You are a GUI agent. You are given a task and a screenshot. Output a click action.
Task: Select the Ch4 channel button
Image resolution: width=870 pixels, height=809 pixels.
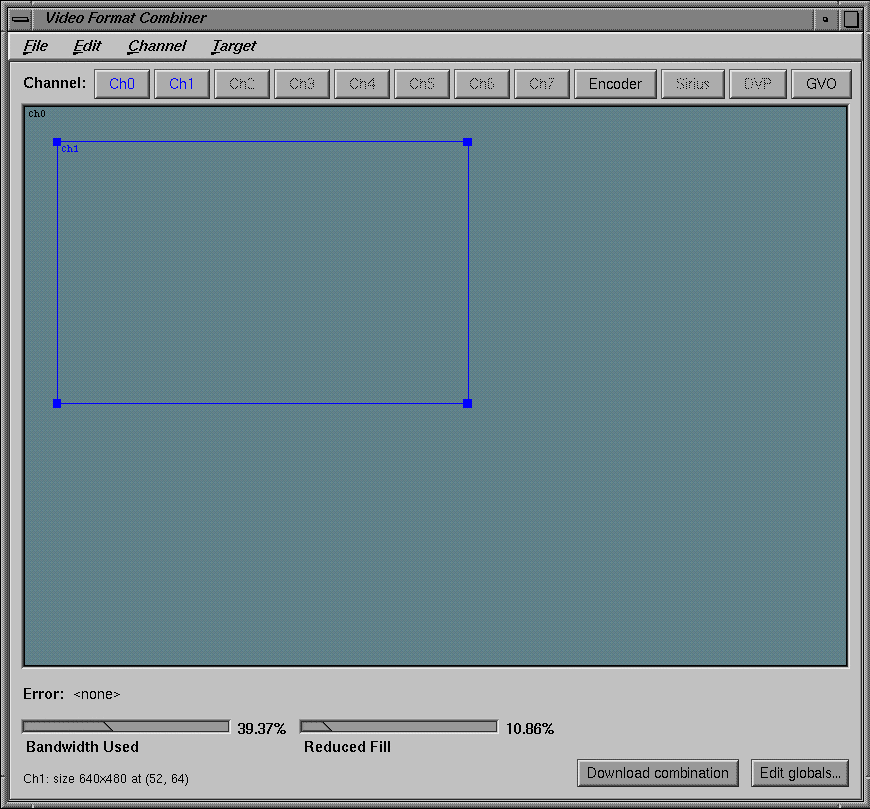(362, 84)
